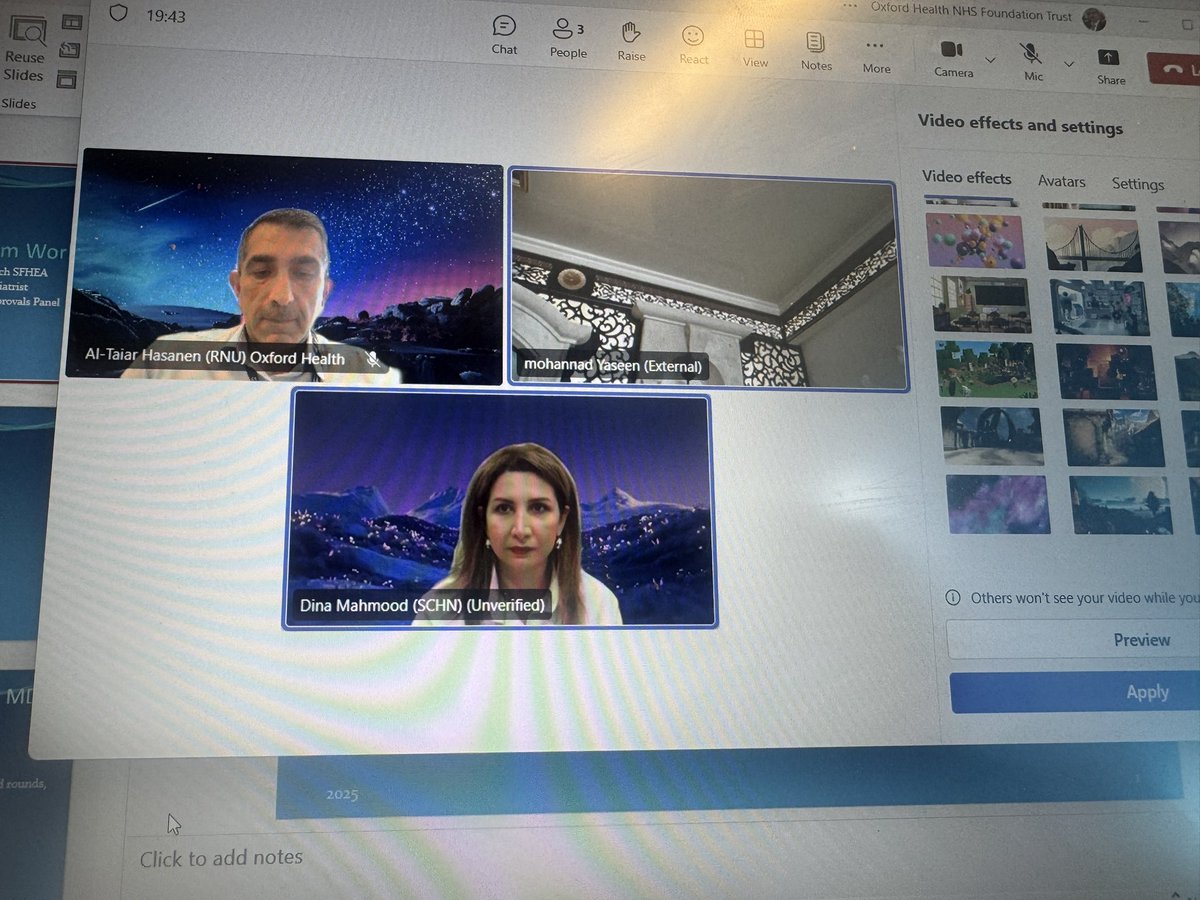Unmute the Mic button
1200x900 pixels.
tap(1033, 62)
